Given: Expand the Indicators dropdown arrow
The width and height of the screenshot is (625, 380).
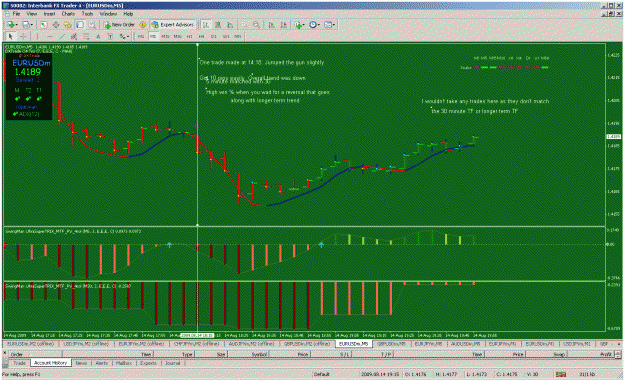Looking at the screenshot, I should 304,25.
